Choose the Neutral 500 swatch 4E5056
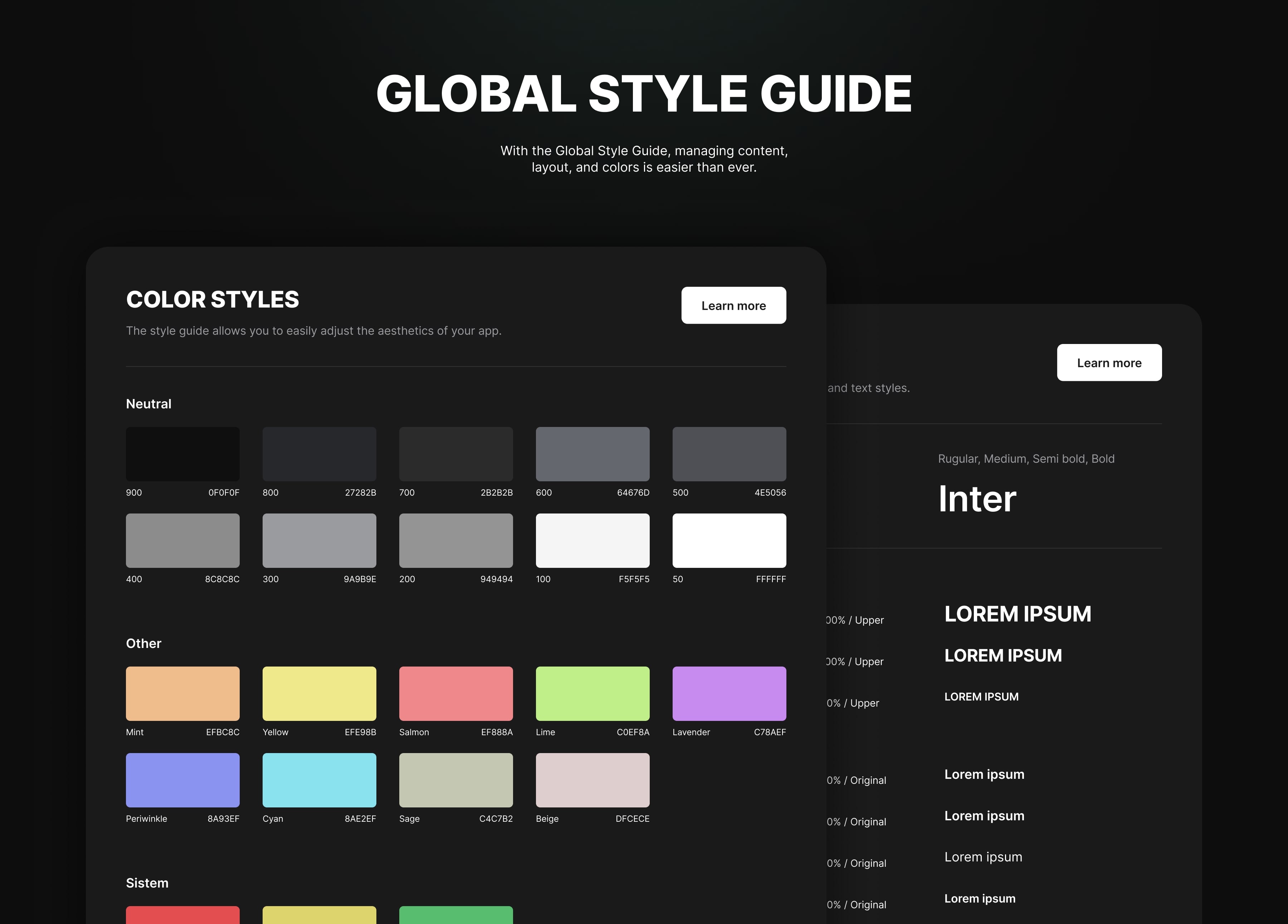This screenshot has width=1288, height=924. point(729,454)
